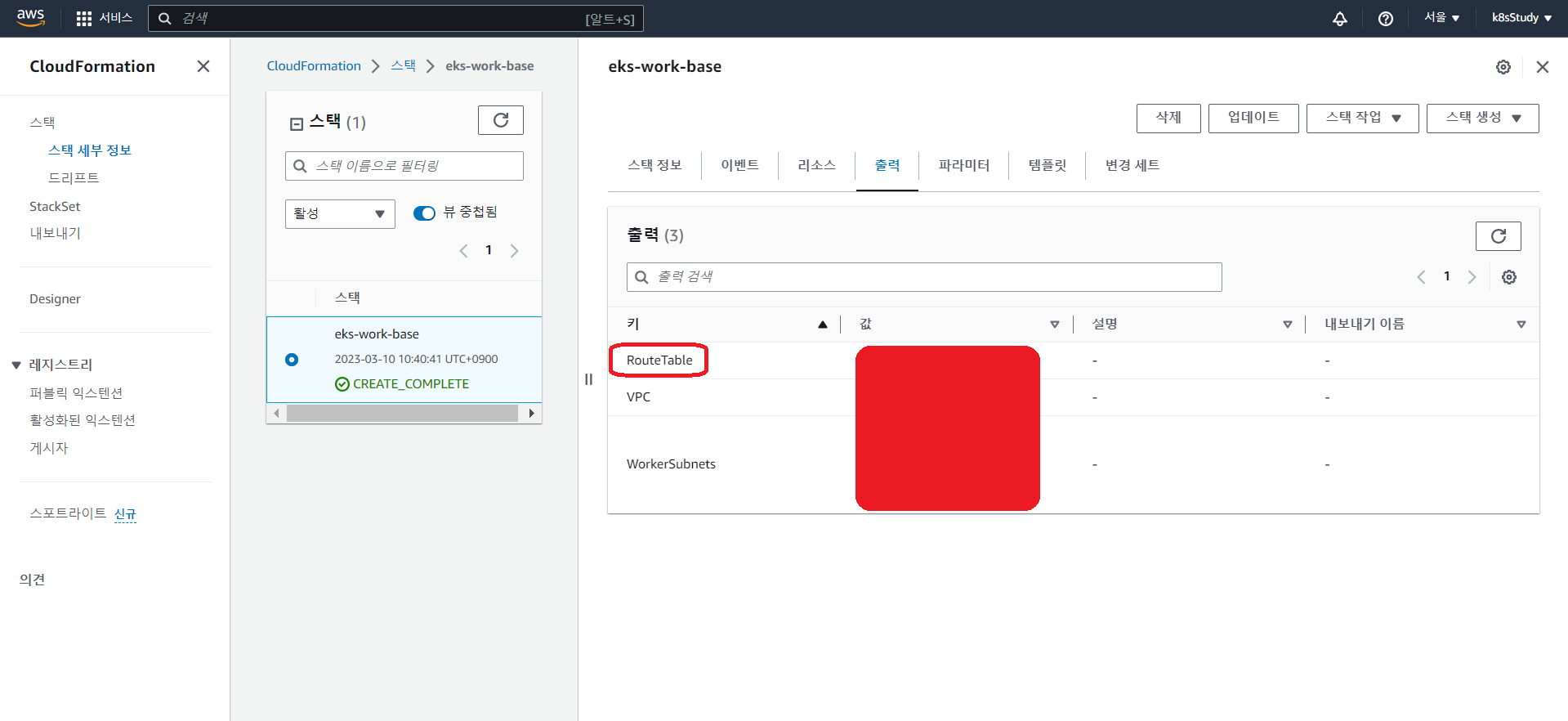Click the 업데이트 button
1568x721 pixels.
(1253, 118)
